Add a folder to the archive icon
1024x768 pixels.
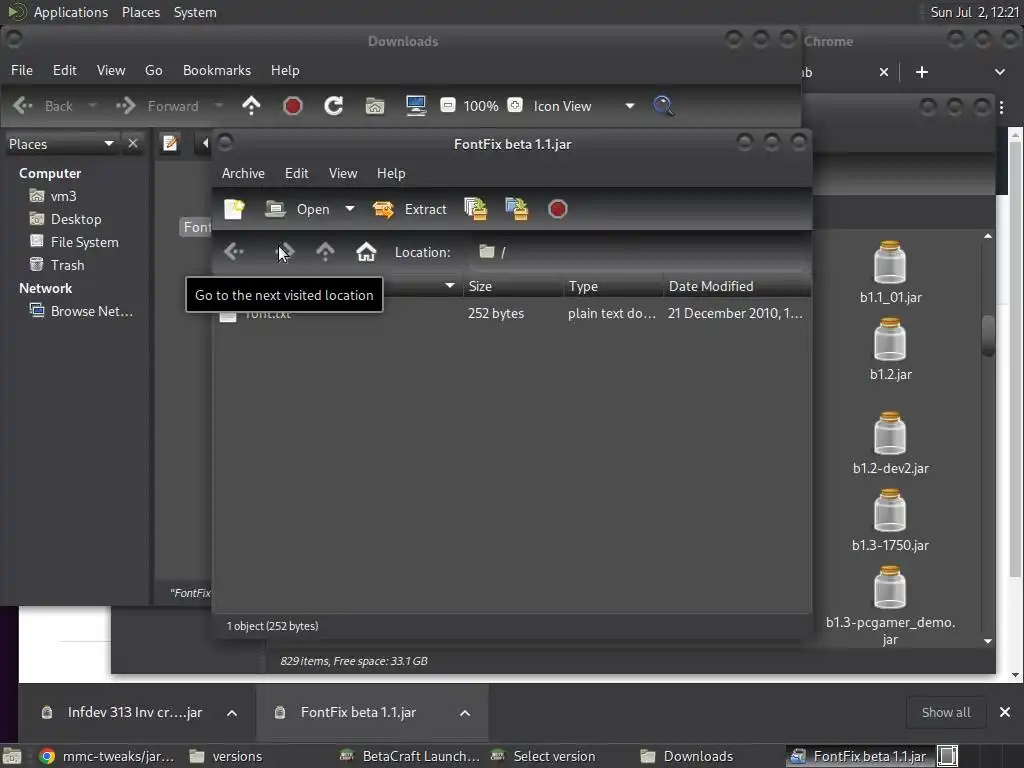coord(517,209)
